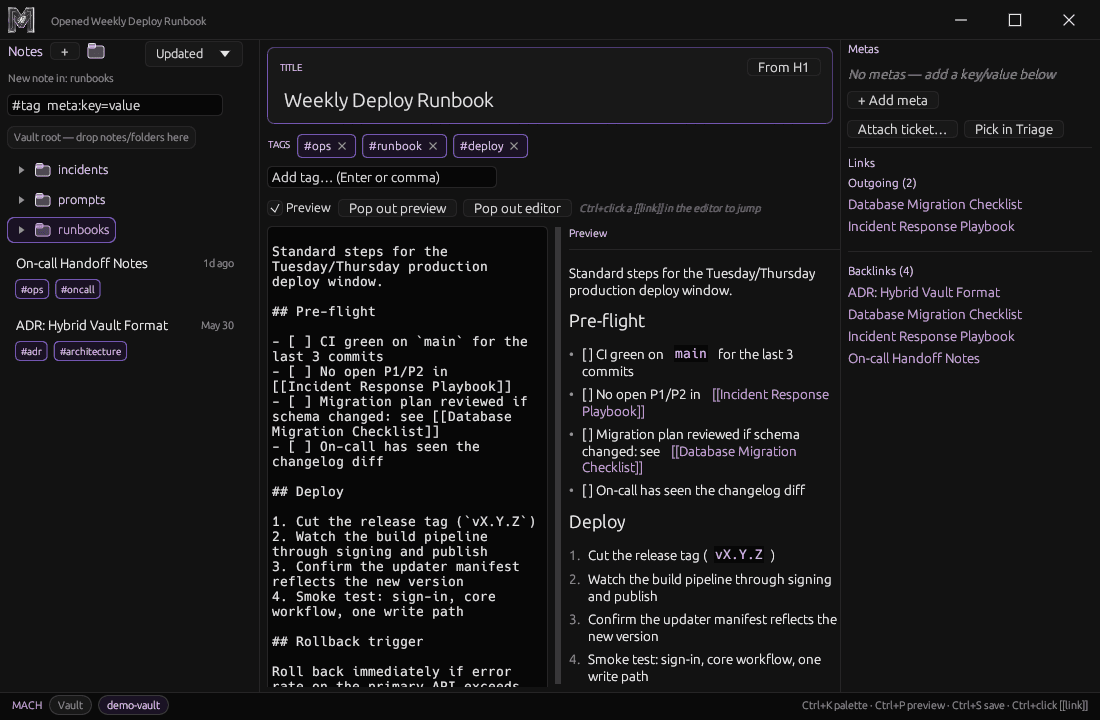Expand the prompts folder arrow
The image size is (1100, 720).
point(21,200)
